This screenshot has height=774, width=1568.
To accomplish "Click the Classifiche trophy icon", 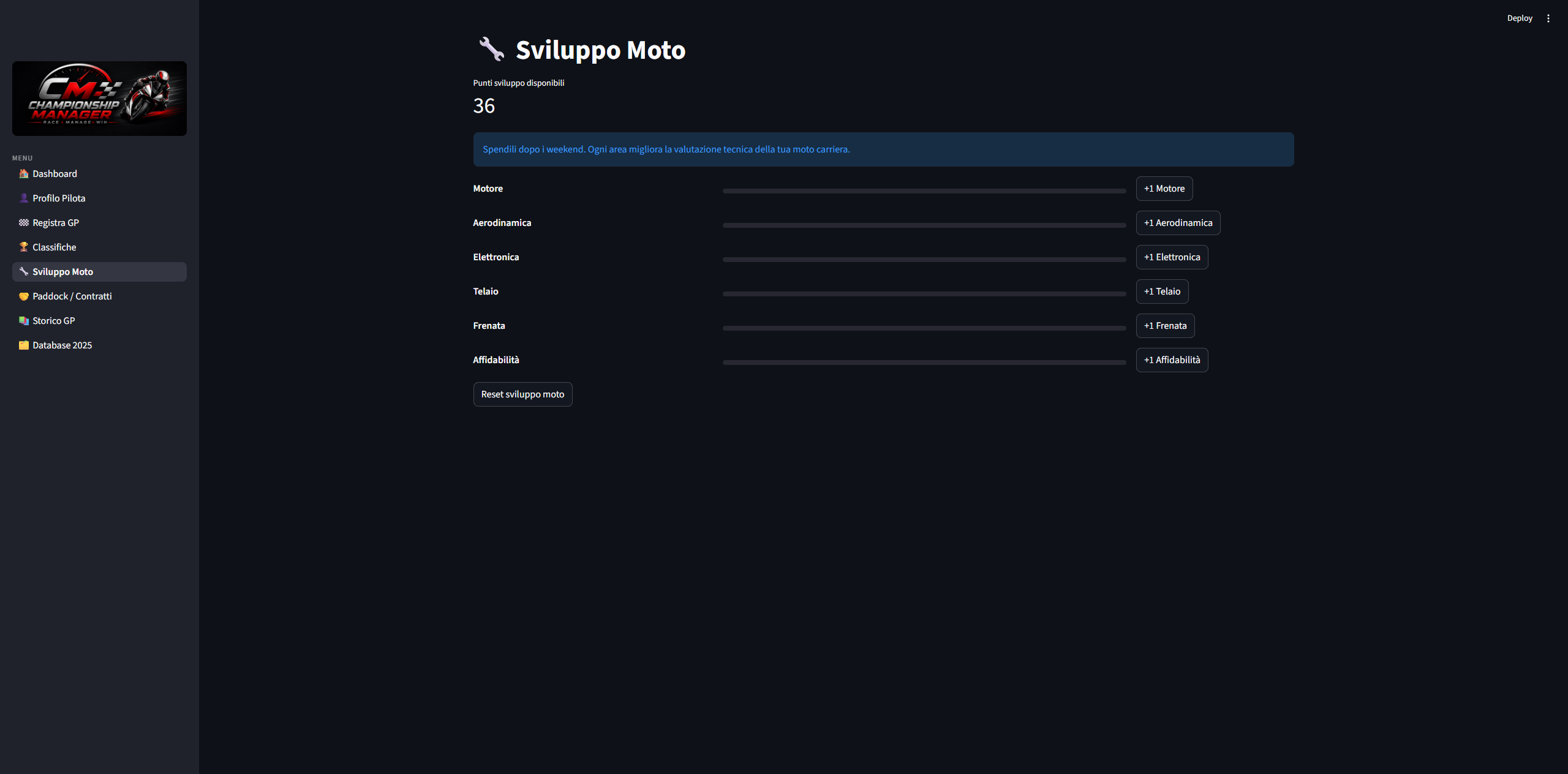I will coord(24,247).
